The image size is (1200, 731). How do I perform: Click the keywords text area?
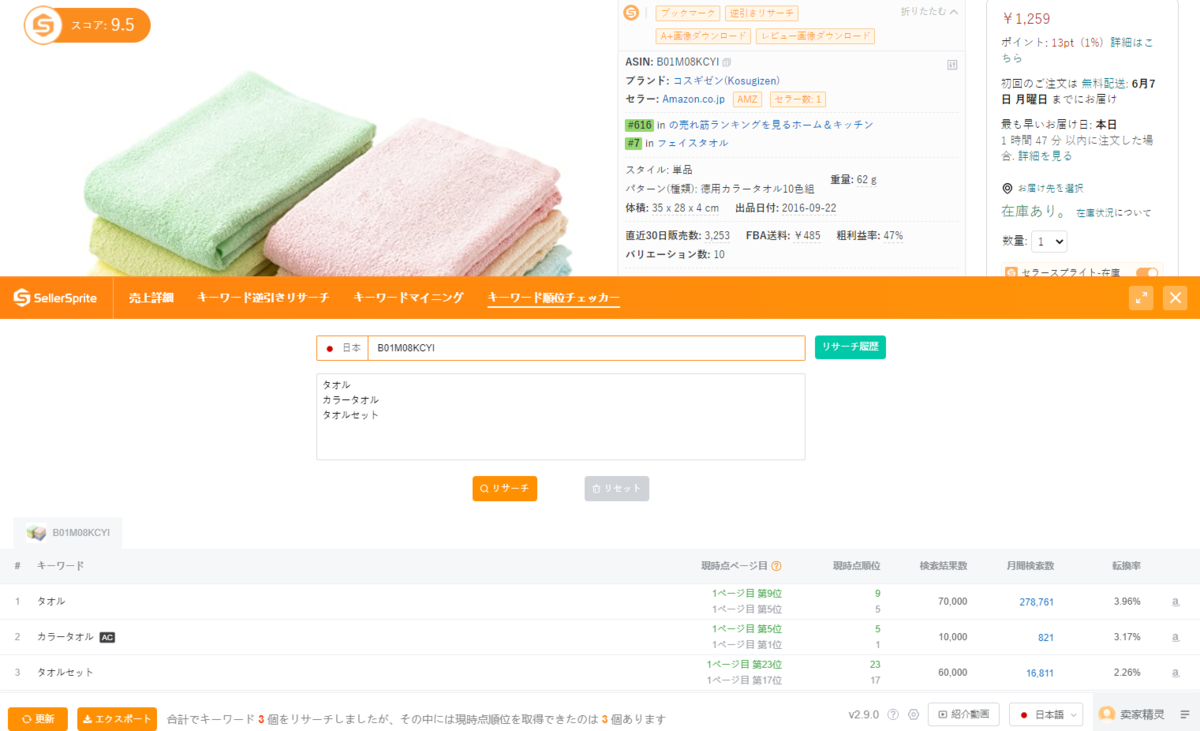(560, 417)
